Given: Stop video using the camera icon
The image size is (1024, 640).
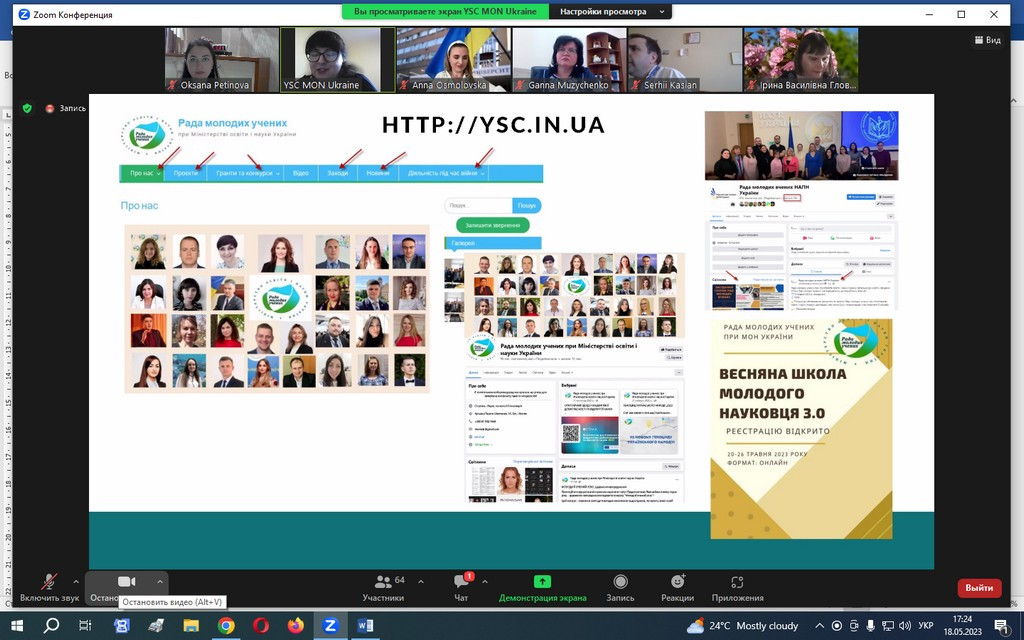Looking at the screenshot, I should (127, 581).
